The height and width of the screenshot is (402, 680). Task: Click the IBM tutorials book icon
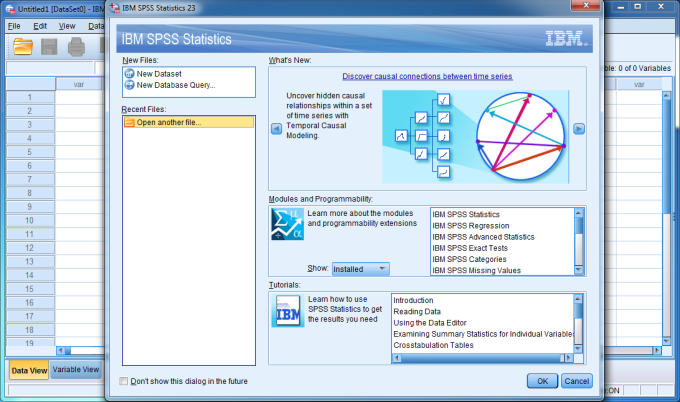tap(288, 310)
